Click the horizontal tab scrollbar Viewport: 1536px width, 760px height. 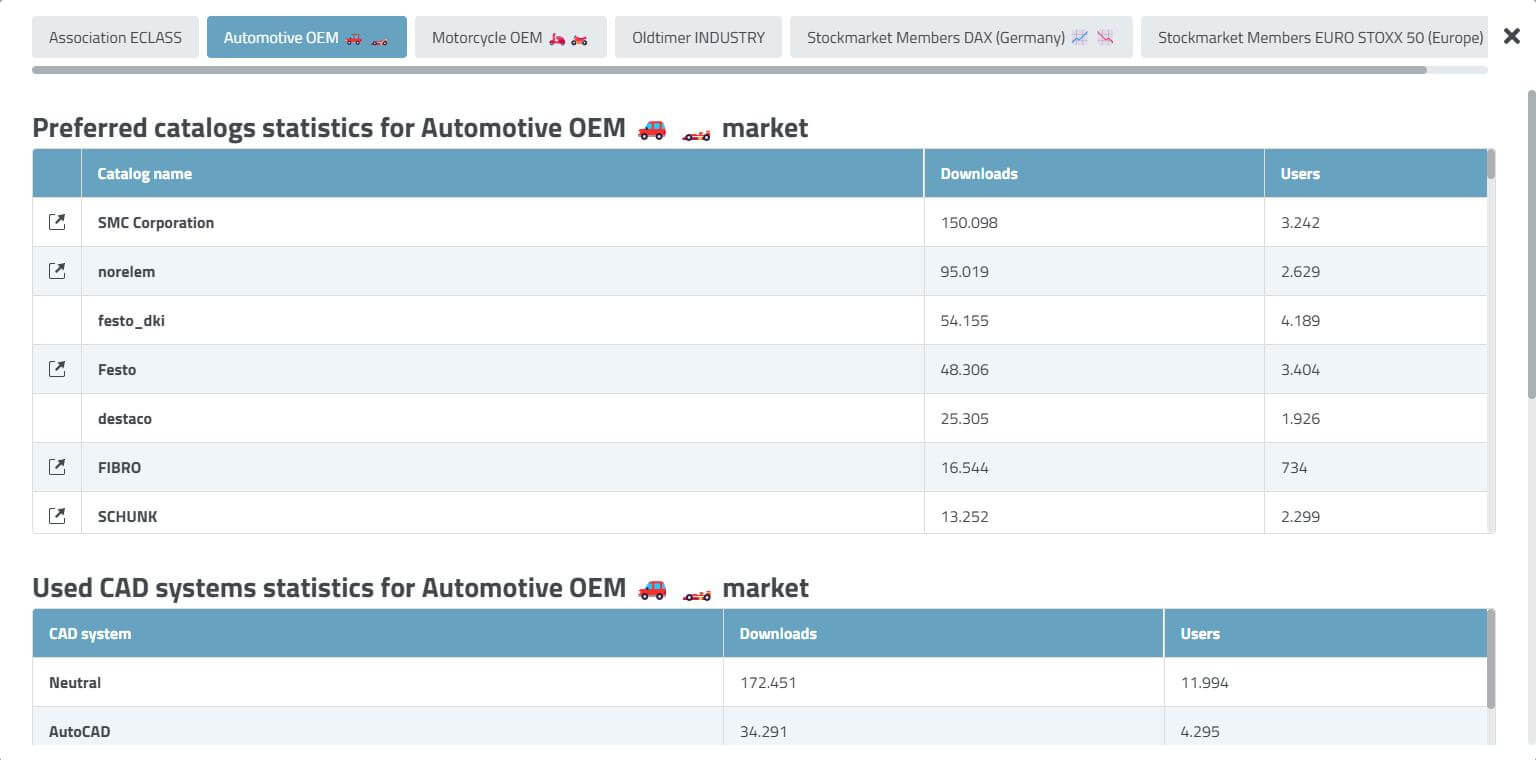729,70
